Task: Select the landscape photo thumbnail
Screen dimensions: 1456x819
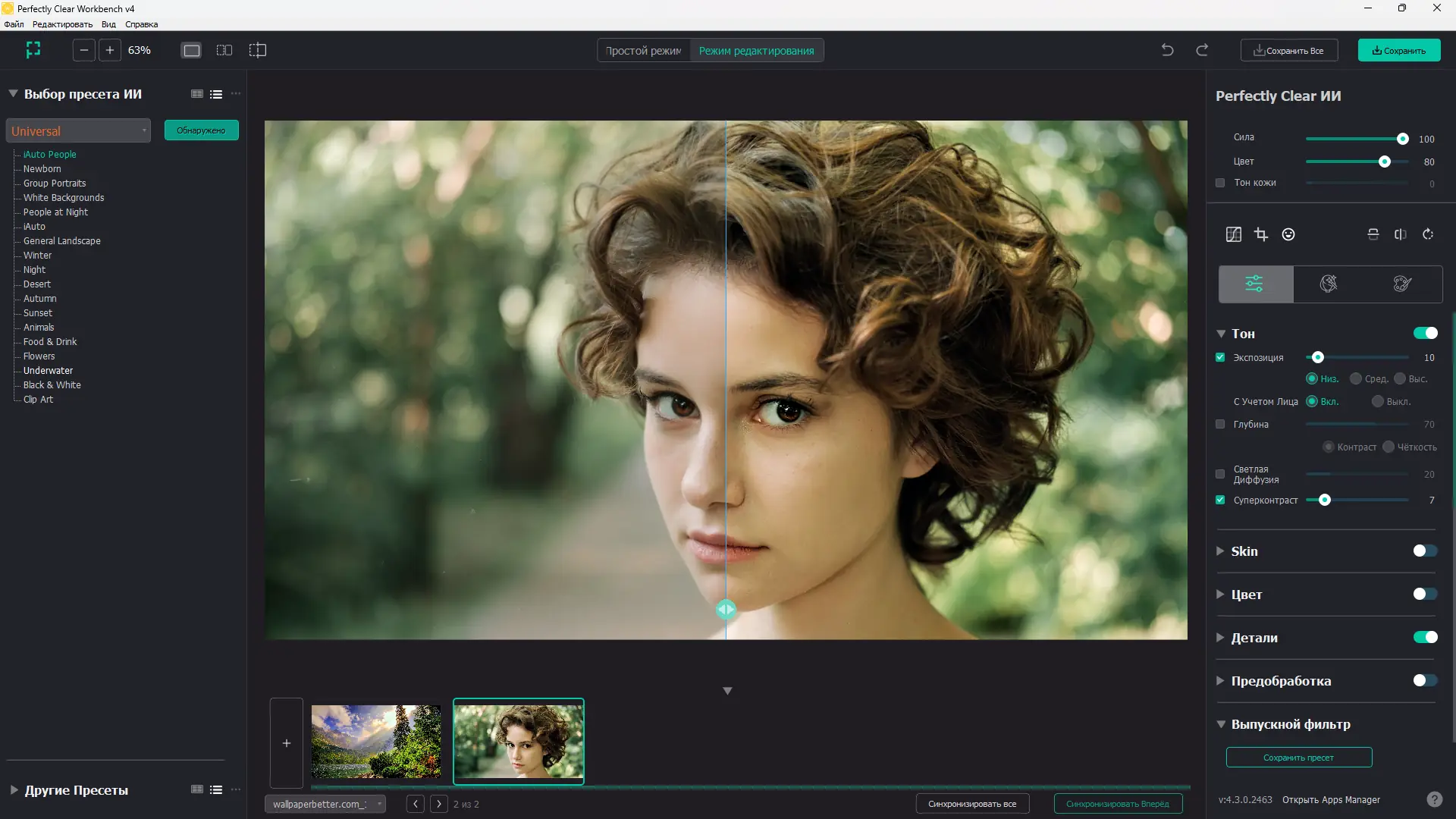Action: (x=376, y=741)
